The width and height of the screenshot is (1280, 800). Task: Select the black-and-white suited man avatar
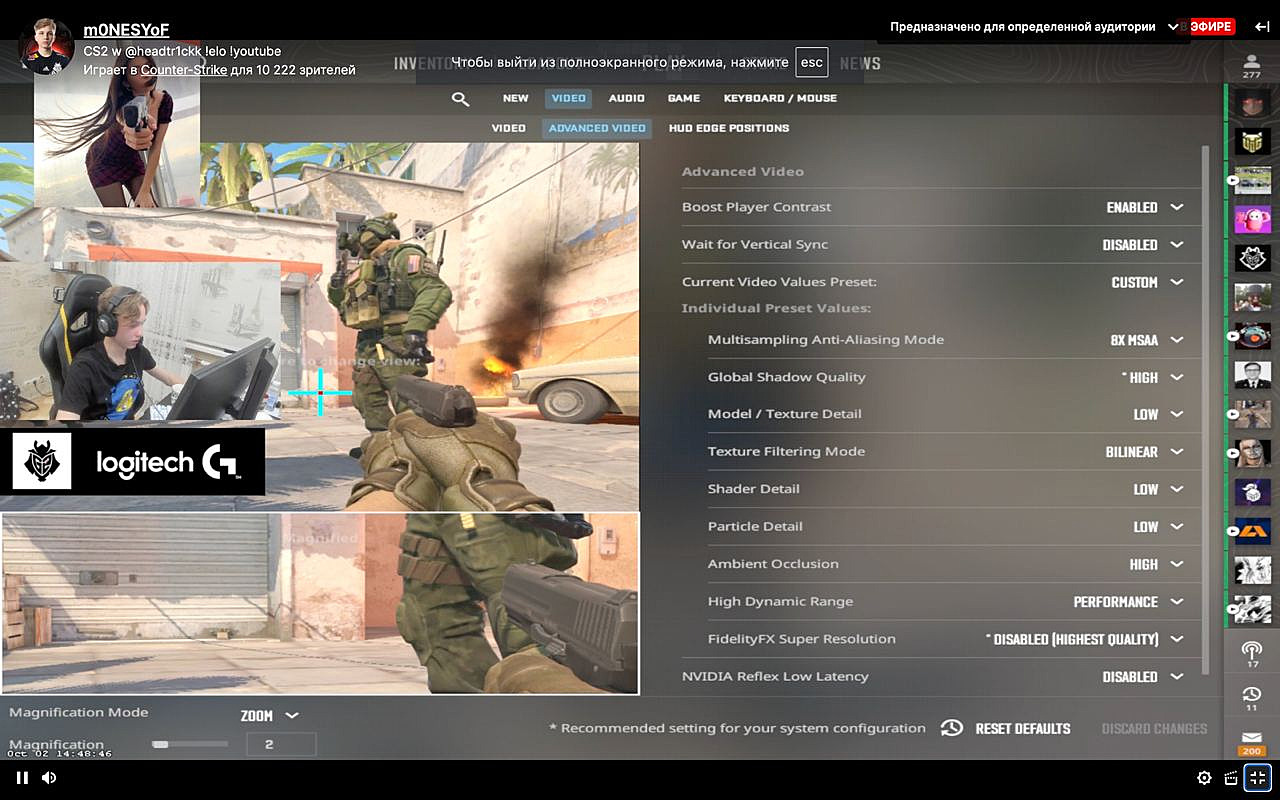coord(1253,375)
